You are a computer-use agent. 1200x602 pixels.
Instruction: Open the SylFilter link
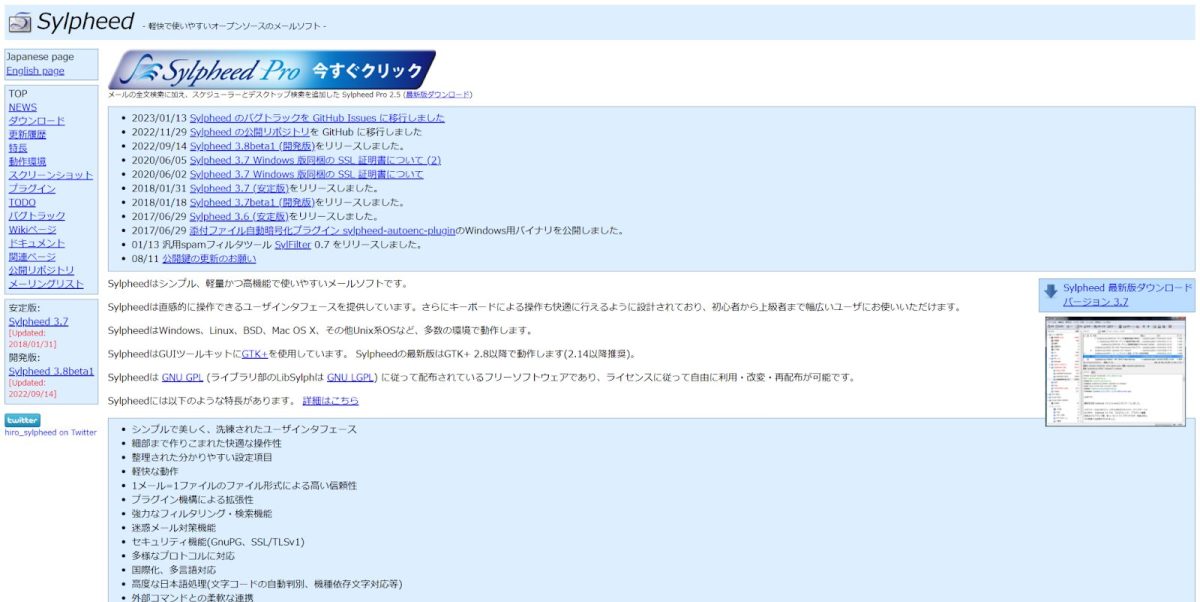tap(294, 244)
